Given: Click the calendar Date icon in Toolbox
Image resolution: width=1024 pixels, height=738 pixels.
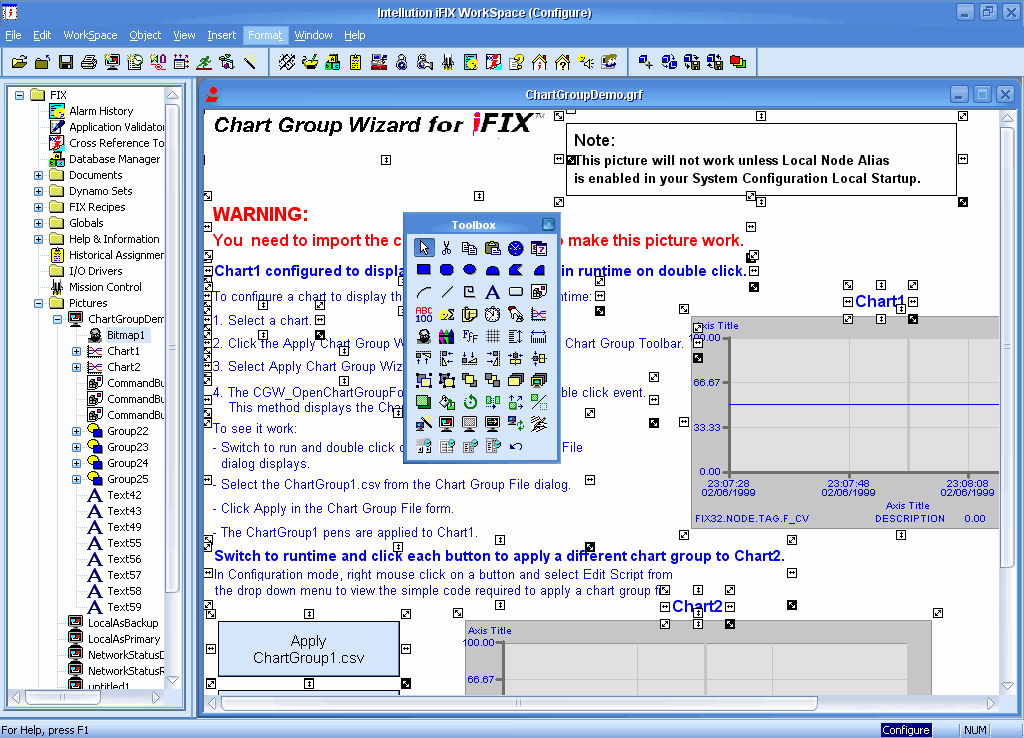Looking at the screenshot, I should click(539, 248).
